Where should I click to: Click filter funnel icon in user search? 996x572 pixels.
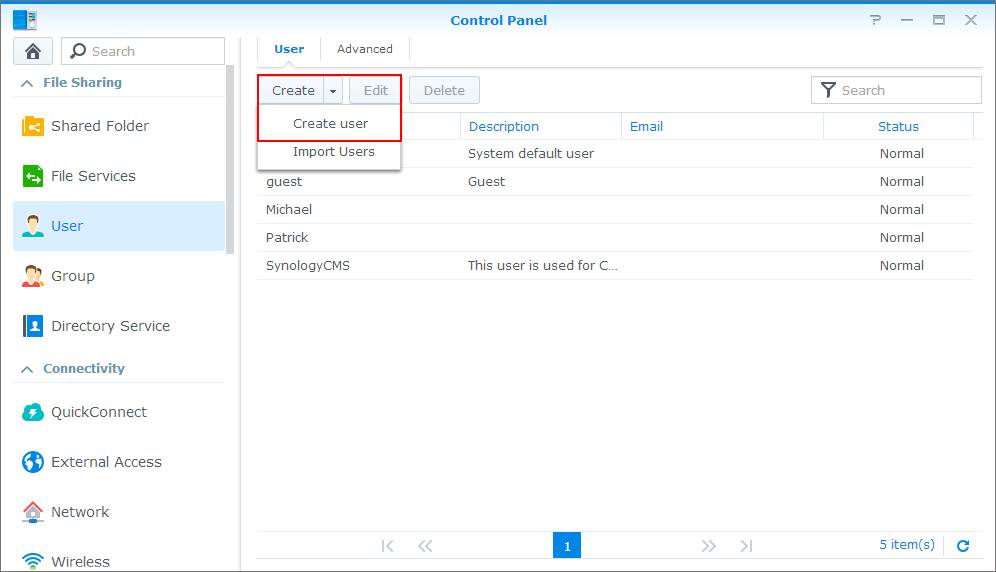pos(828,90)
